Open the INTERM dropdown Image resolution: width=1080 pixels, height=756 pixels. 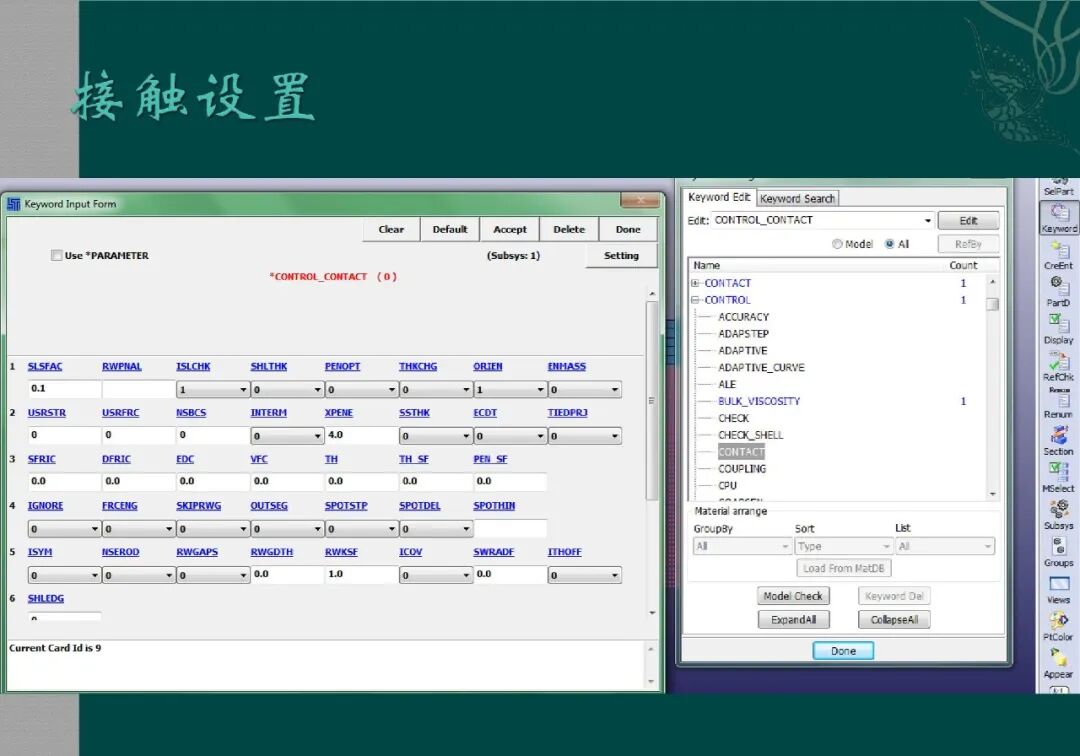(287, 436)
